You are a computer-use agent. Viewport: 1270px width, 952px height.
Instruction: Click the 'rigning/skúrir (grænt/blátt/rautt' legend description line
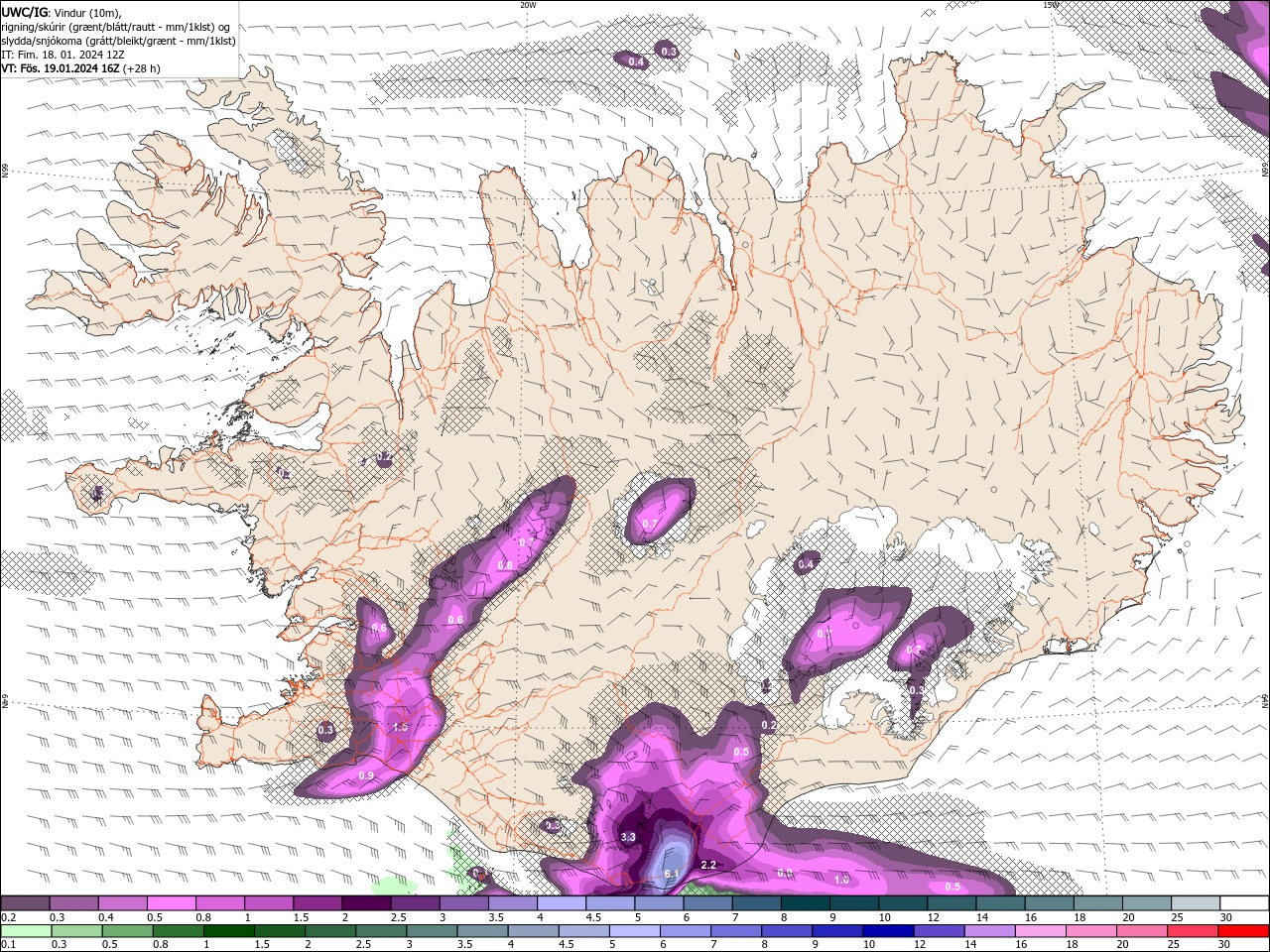pos(116,26)
